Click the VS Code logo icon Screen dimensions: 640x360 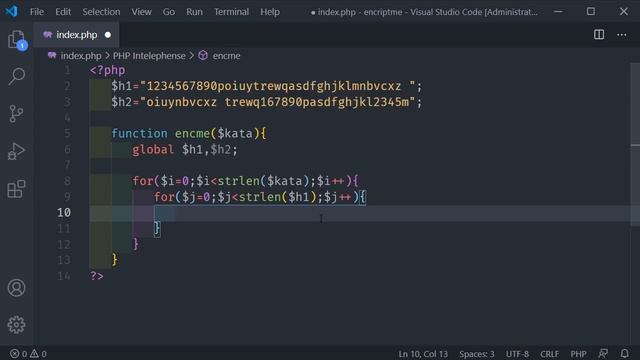pyautogui.click(x=11, y=11)
